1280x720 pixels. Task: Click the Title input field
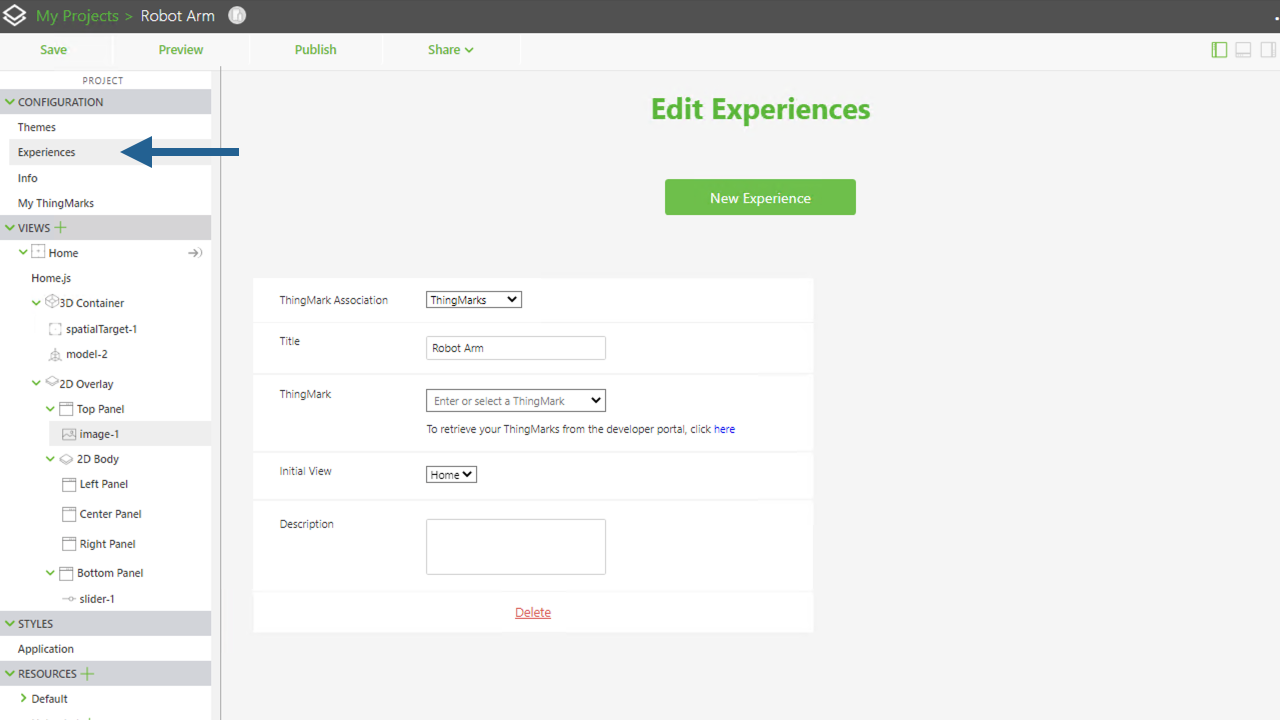pos(516,348)
